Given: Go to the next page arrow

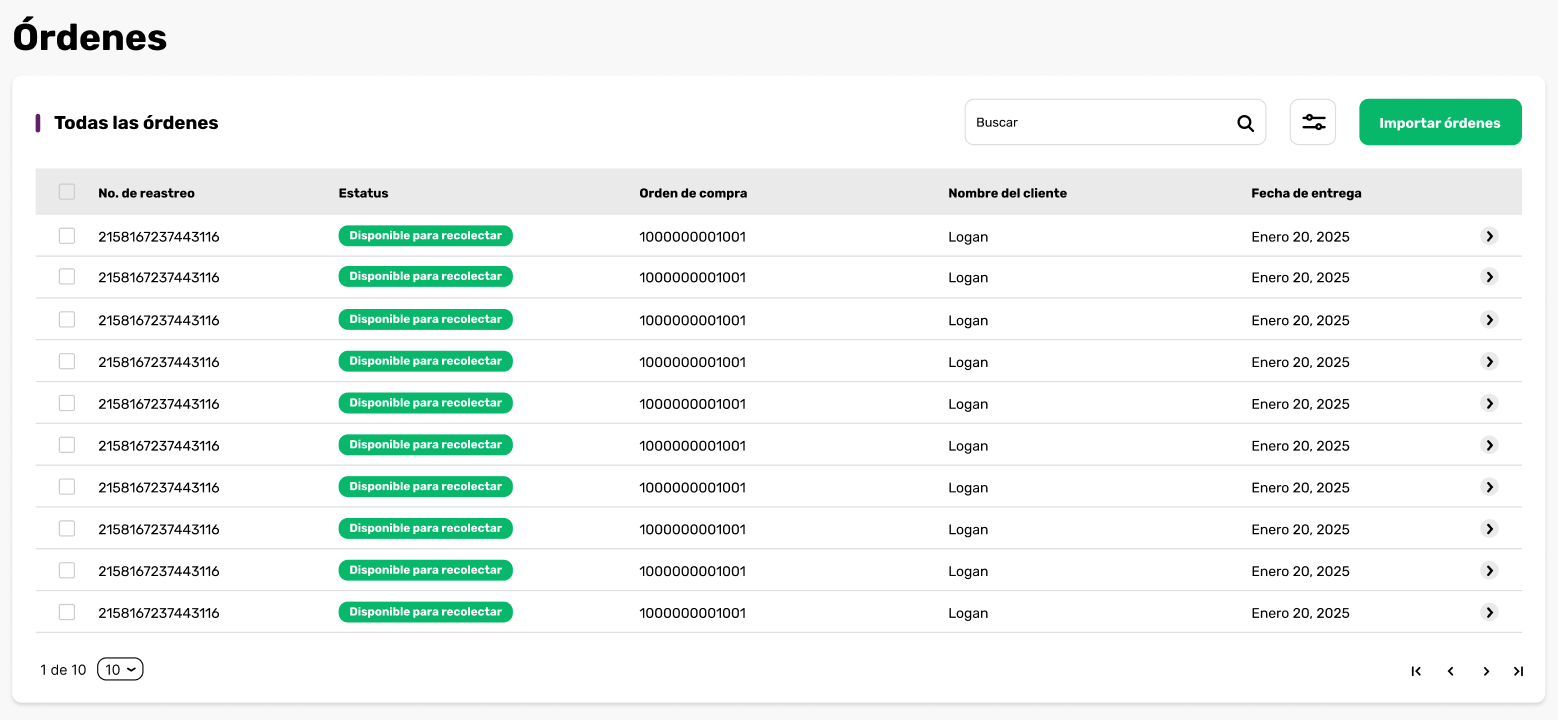Looking at the screenshot, I should (x=1486, y=671).
